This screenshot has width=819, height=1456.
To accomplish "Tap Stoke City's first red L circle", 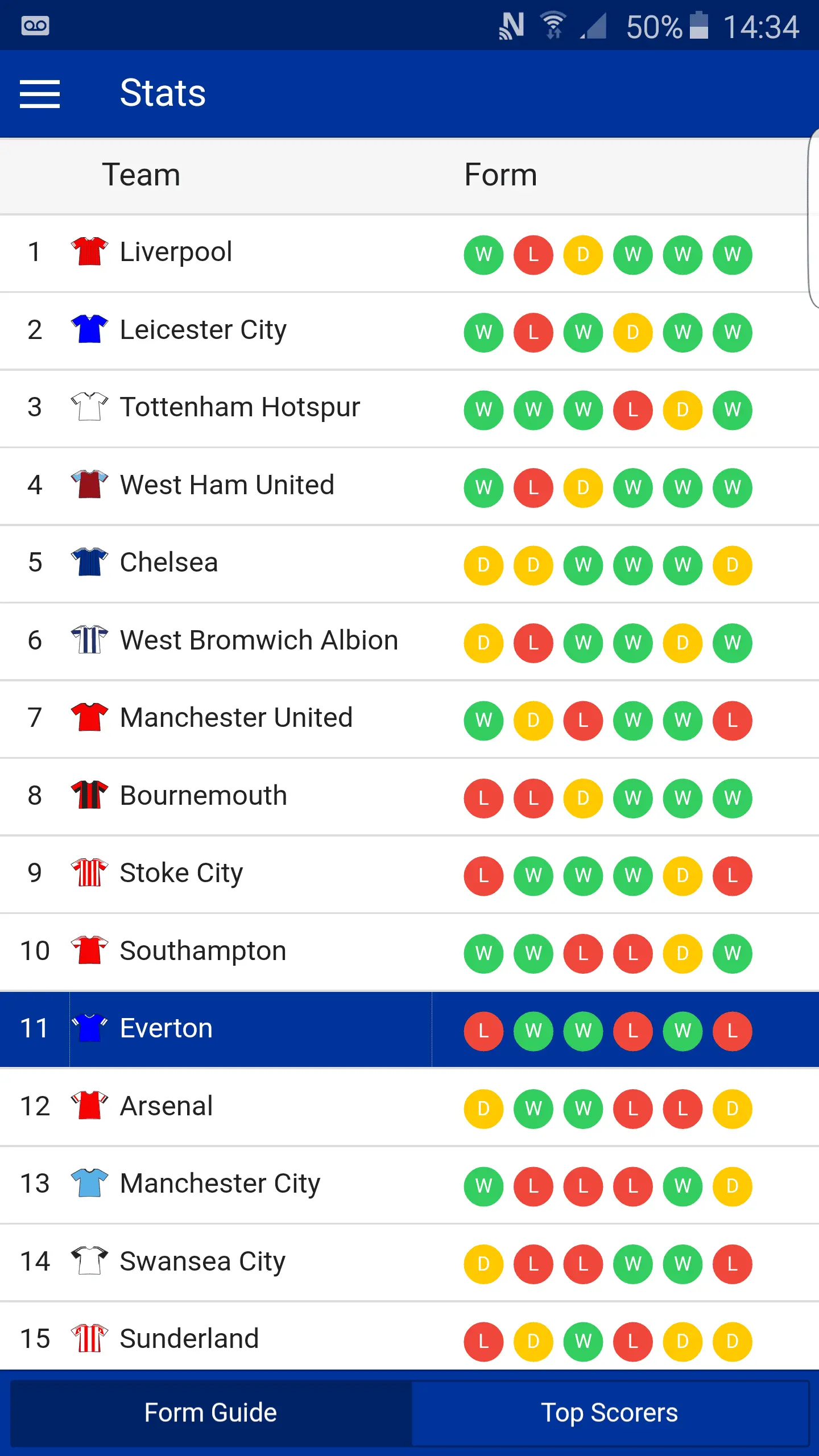I will point(483,876).
